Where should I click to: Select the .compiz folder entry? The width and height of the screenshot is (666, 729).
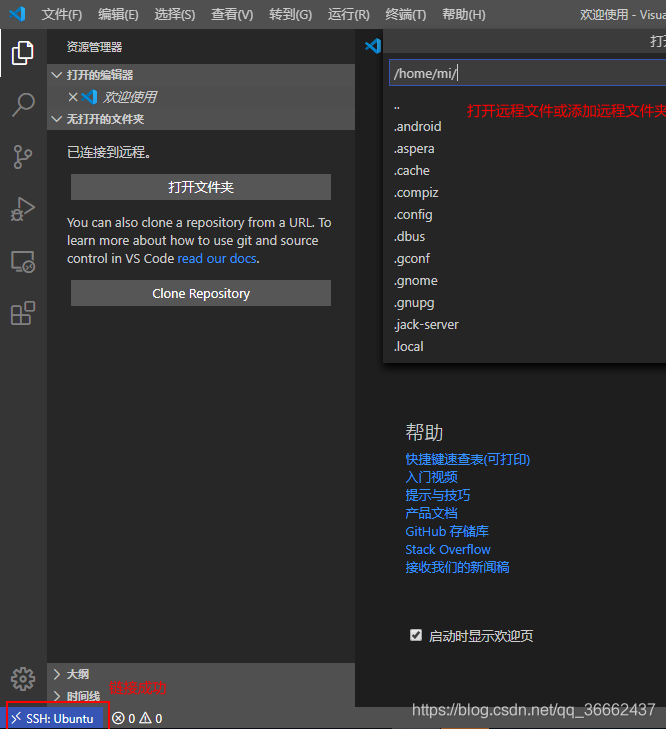click(x=525, y=192)
